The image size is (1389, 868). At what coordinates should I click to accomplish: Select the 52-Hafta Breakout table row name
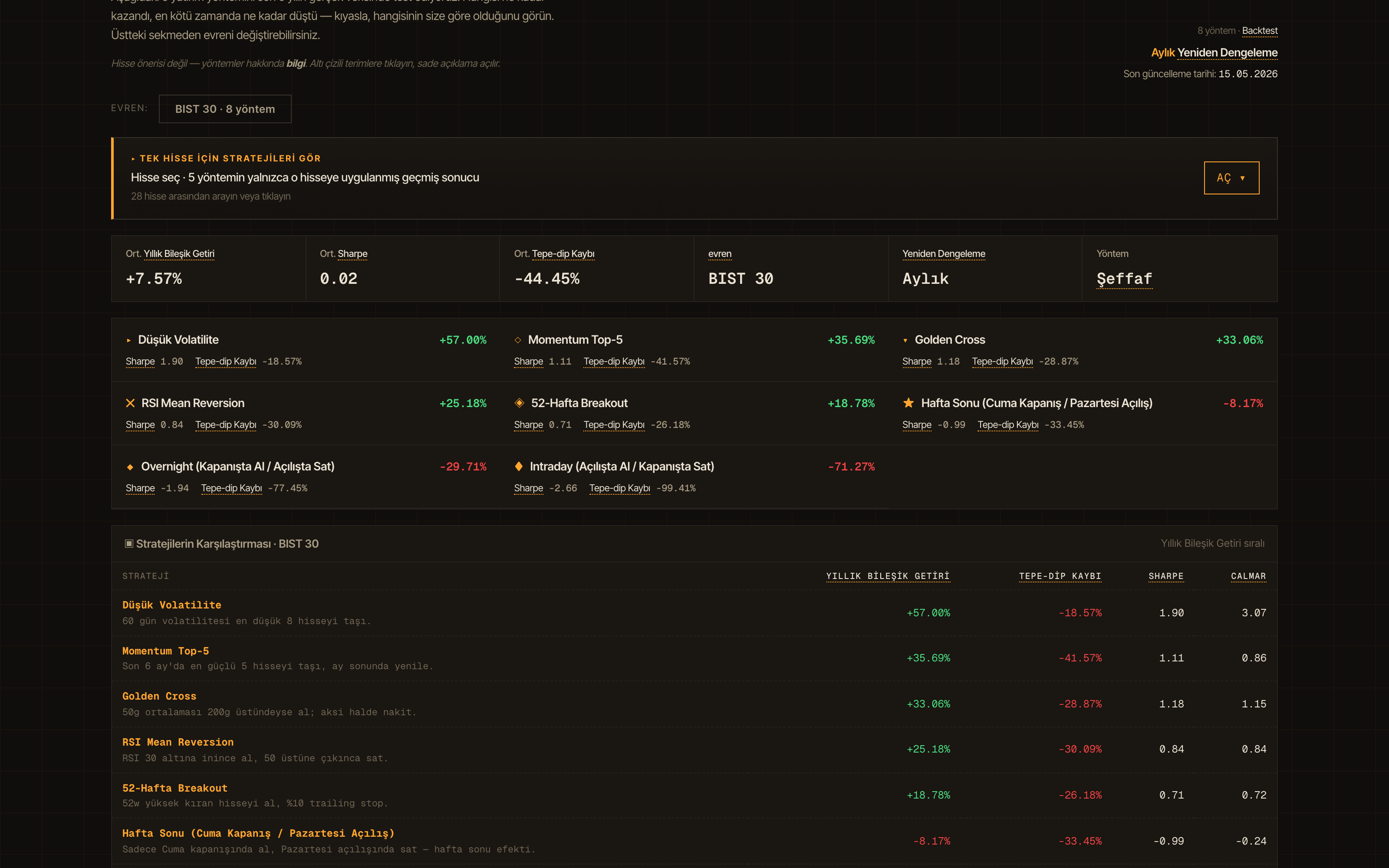pyautogui.click(x=174, y=788)
